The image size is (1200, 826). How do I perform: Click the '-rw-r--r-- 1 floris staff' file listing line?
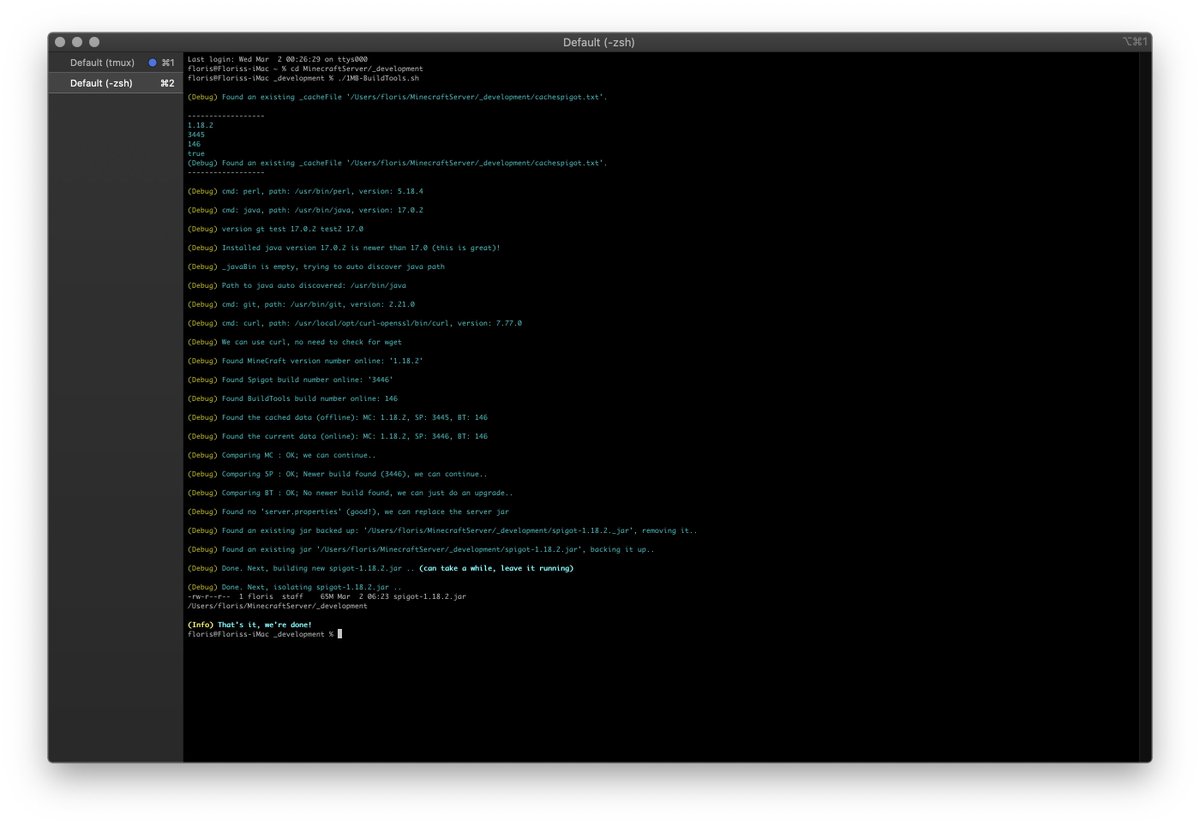coord(326,596)
